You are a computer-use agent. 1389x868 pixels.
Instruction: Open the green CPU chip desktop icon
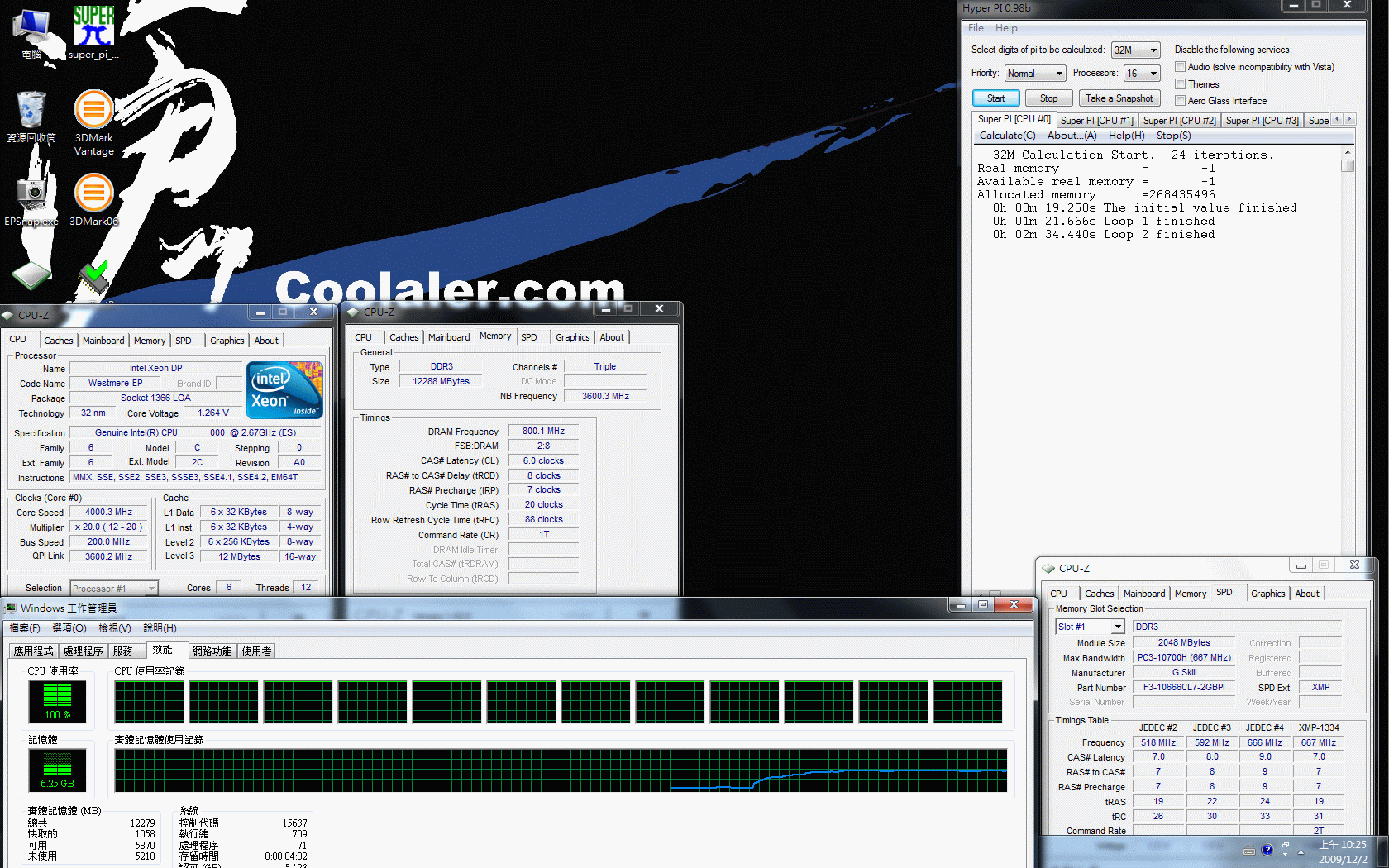(x=31, y=275)
